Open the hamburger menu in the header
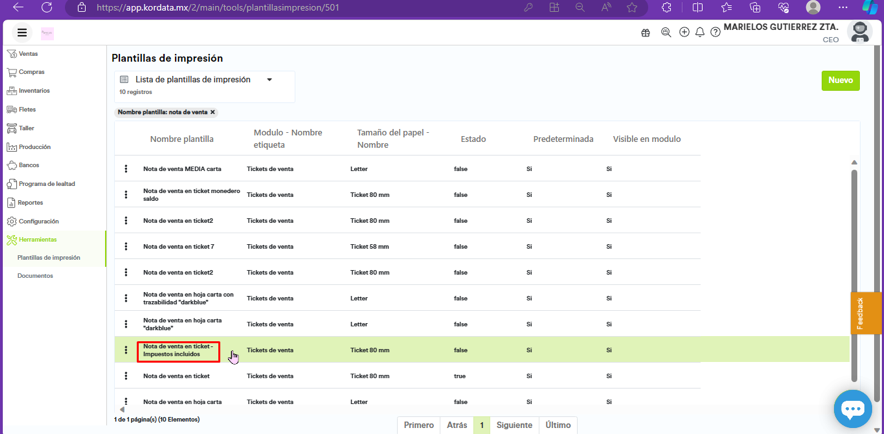 22,33
